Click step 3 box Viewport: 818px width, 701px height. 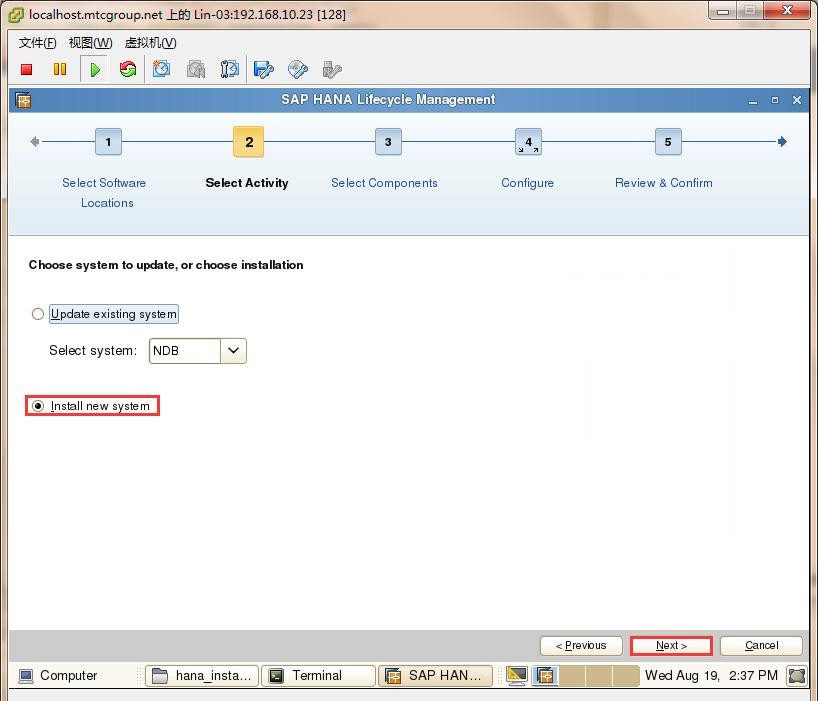388,141
